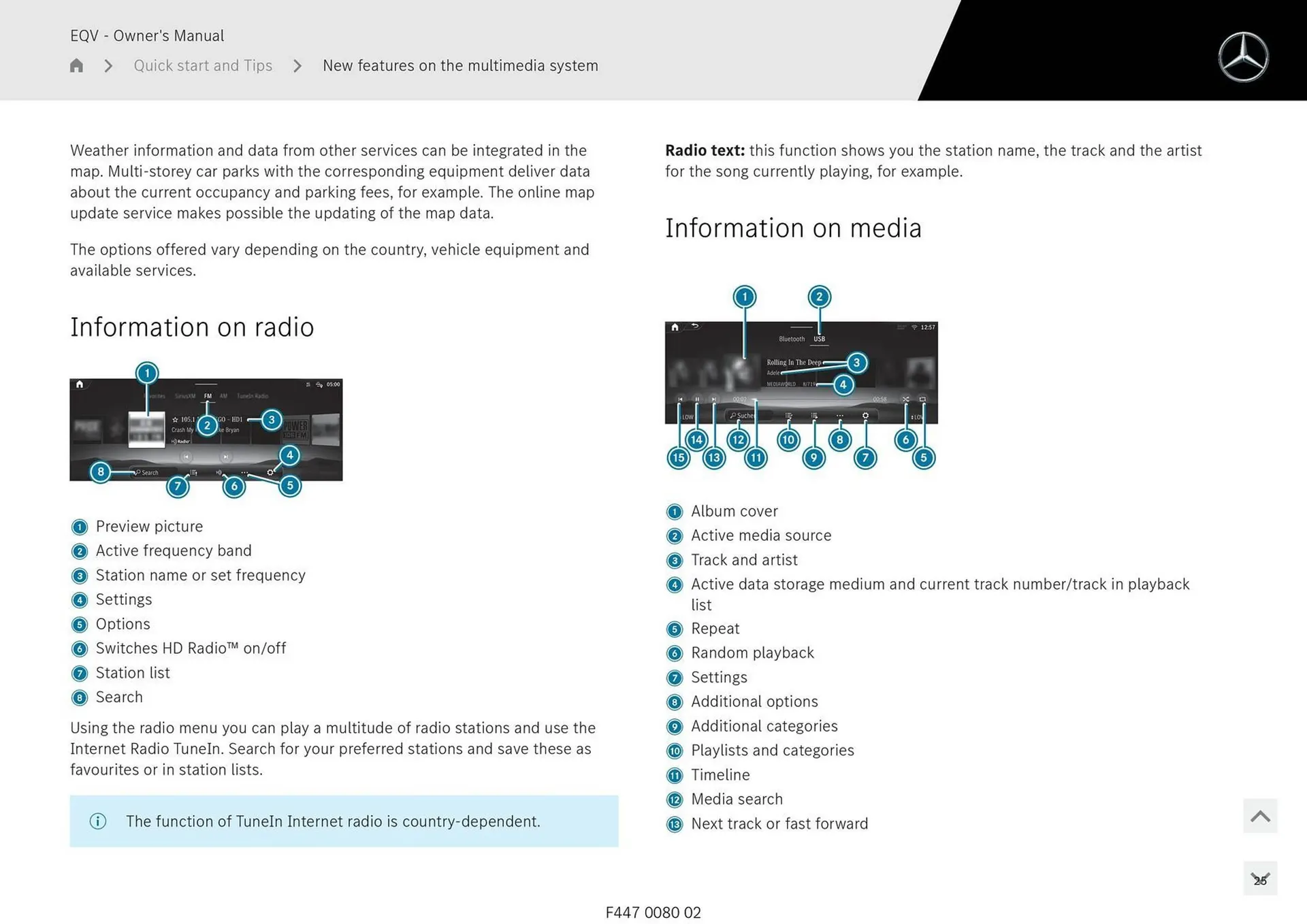Click legend marker 13 beside Next track
This screenshot has width=1307, height=924.
click(x=674, y=825)
